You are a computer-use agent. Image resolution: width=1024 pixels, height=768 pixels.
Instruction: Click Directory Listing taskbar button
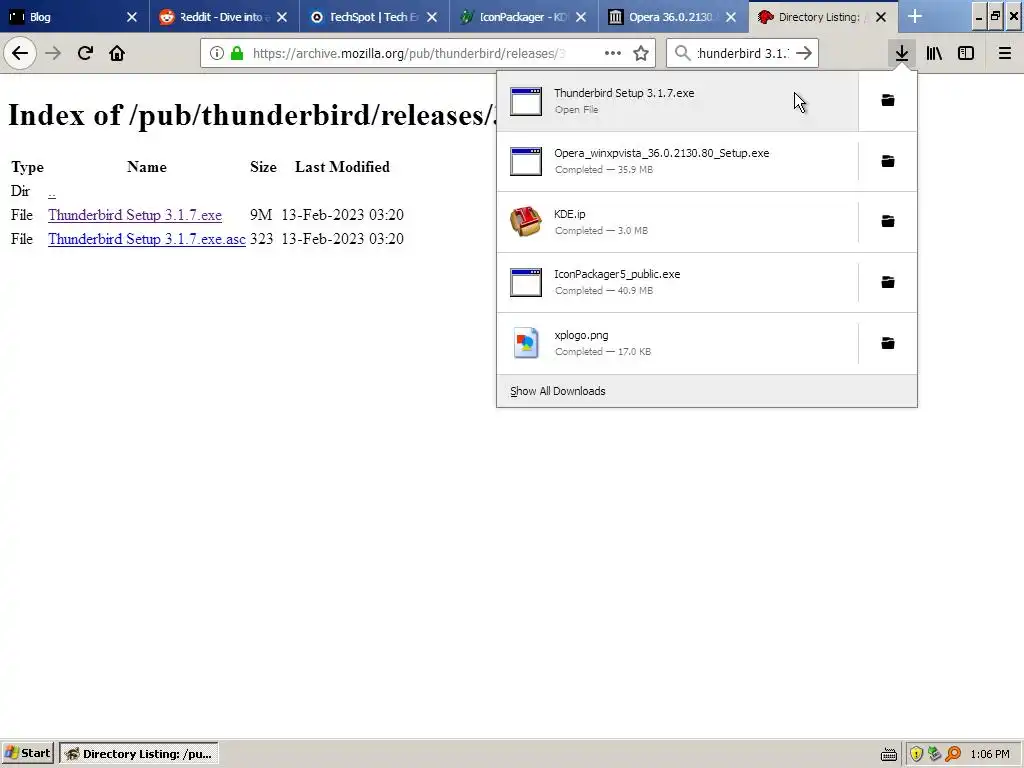[139, 754]
